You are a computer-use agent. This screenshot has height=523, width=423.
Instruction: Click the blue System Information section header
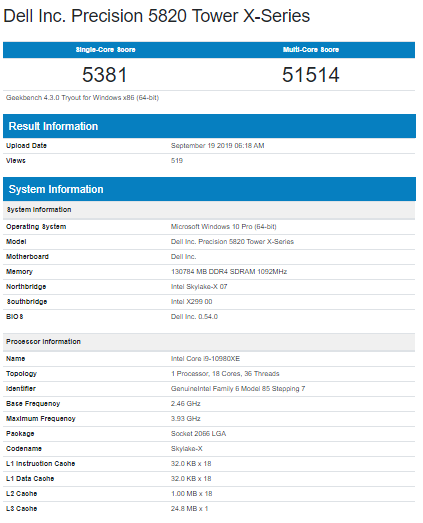coord(209,189)
